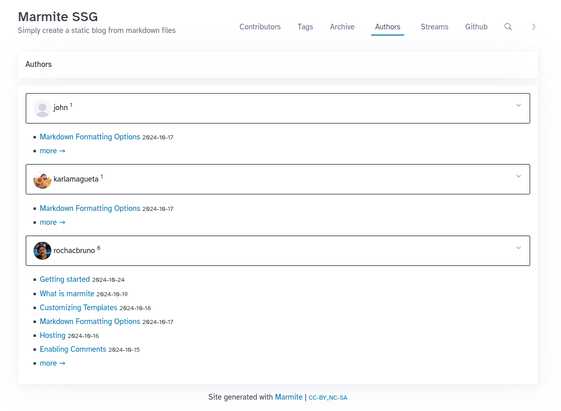
Task: Click more link under karlamagueta
Action: coord(52,222)
